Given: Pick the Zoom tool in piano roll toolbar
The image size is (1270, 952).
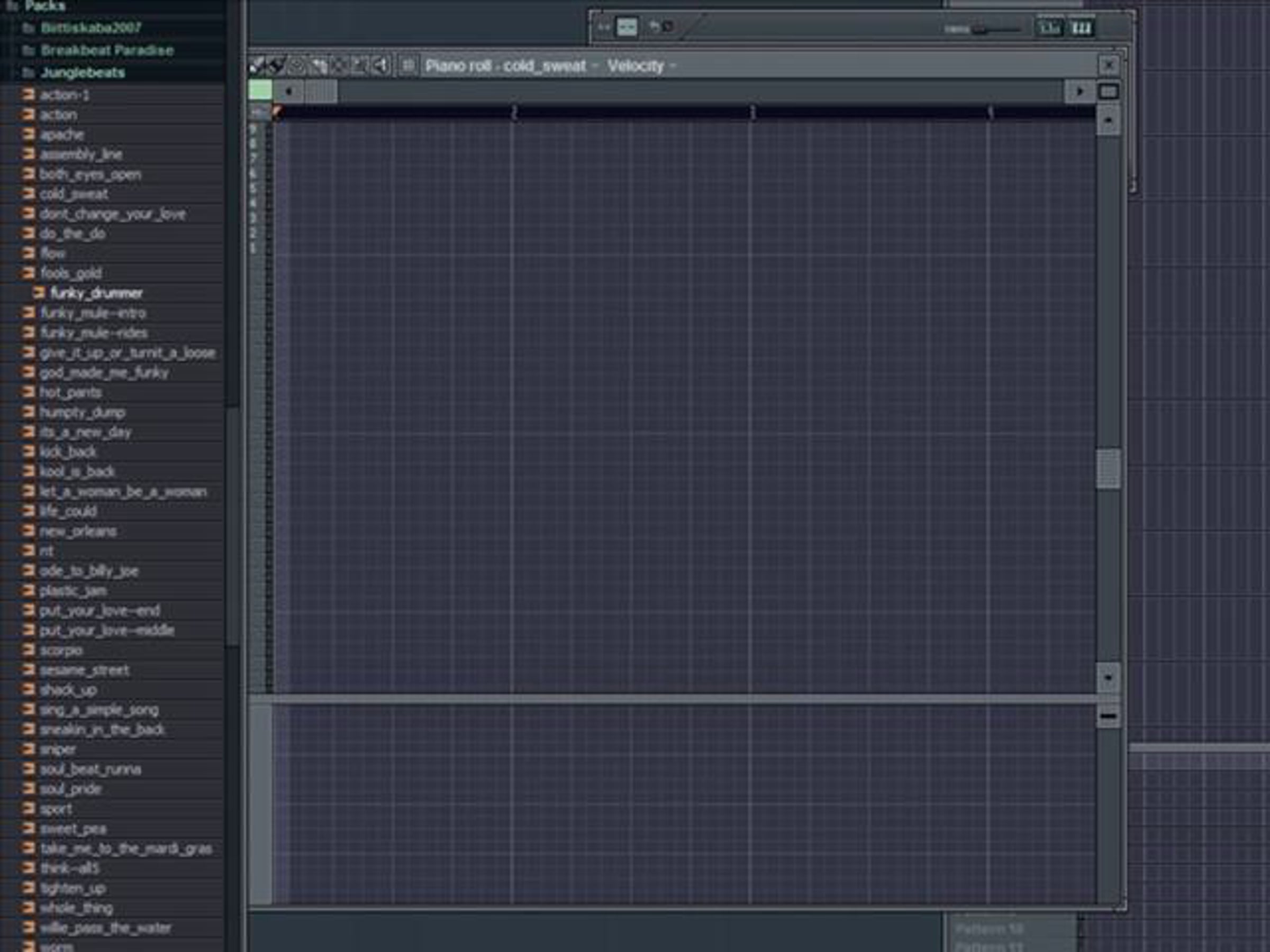Looking at the screenshot, I should pyautogui.click(x=359, y=66).
